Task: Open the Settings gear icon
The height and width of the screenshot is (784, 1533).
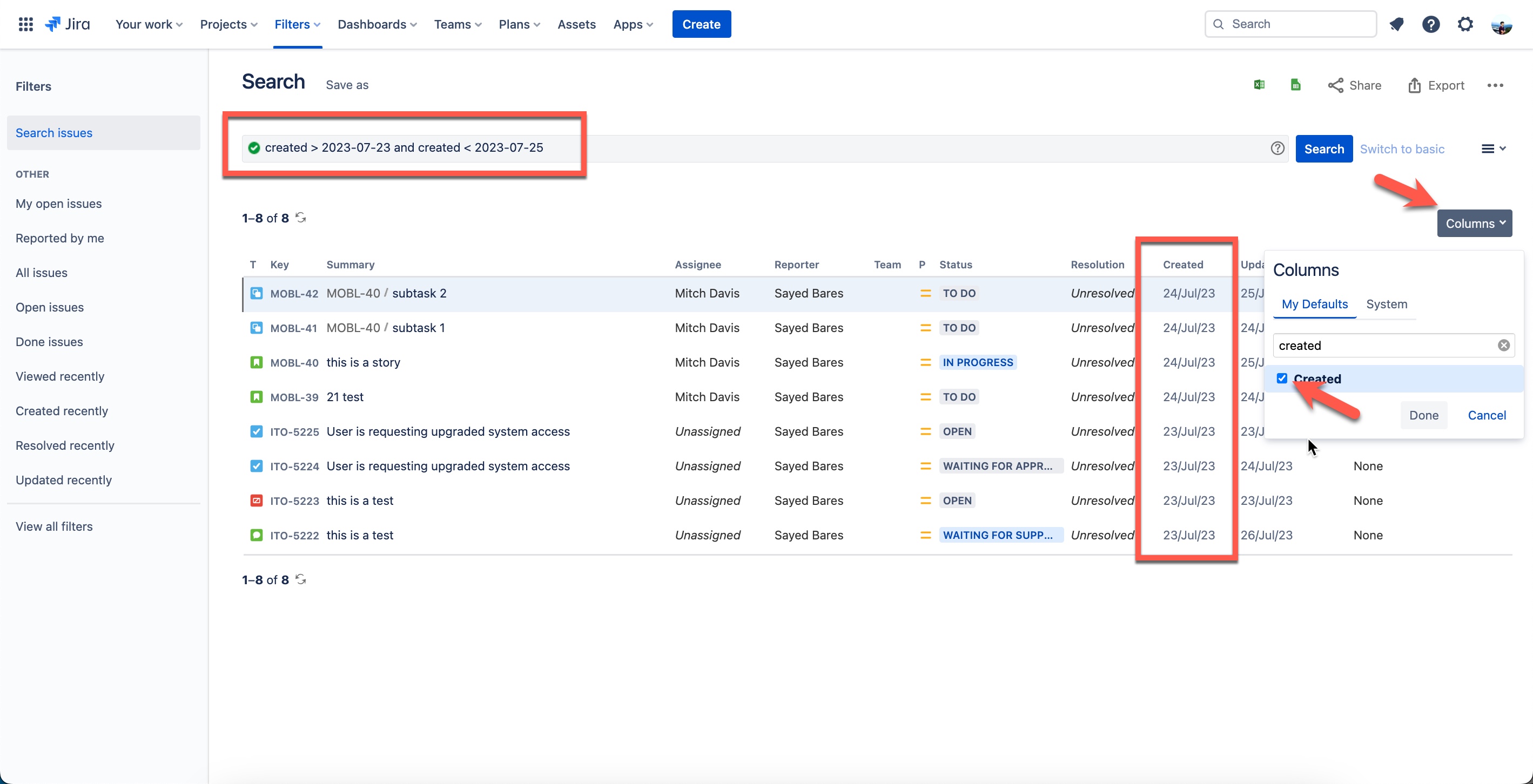Action: pyautogui.click(x=1464, y=24)
